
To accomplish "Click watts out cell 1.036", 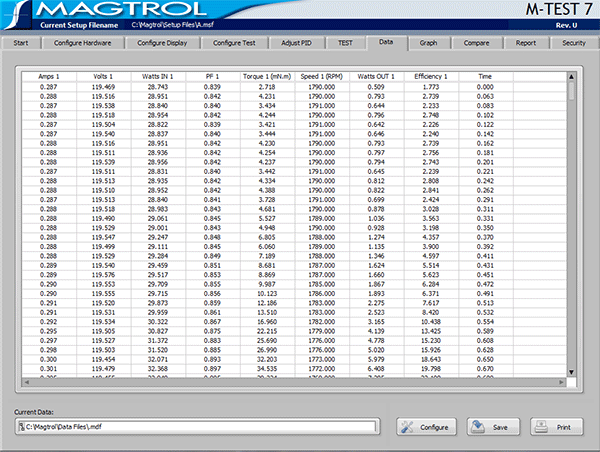I will [x=376, y=219].
